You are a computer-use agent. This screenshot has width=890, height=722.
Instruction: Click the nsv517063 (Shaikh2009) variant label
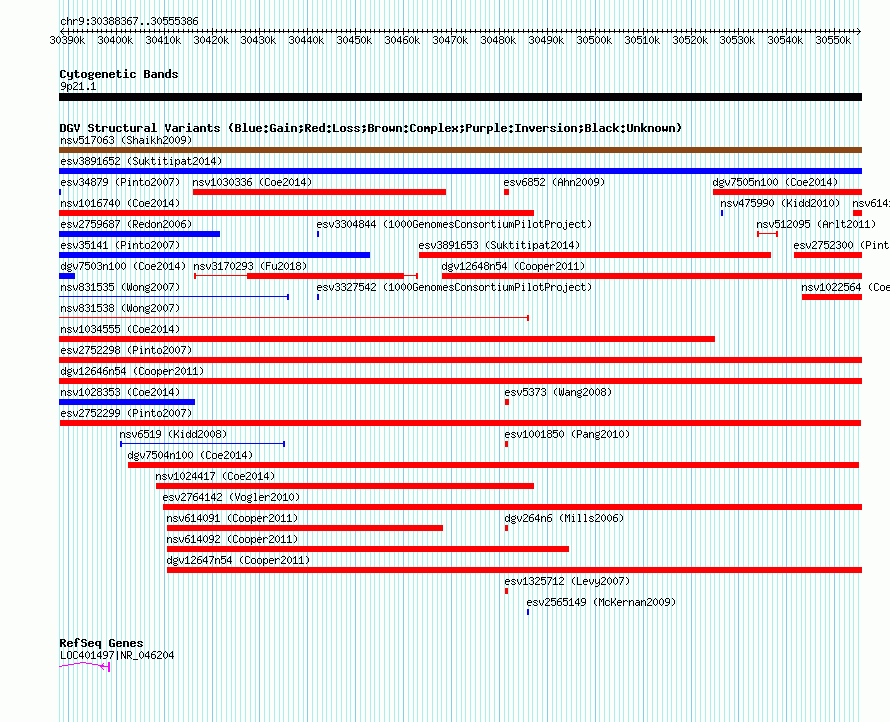point(126,140)
